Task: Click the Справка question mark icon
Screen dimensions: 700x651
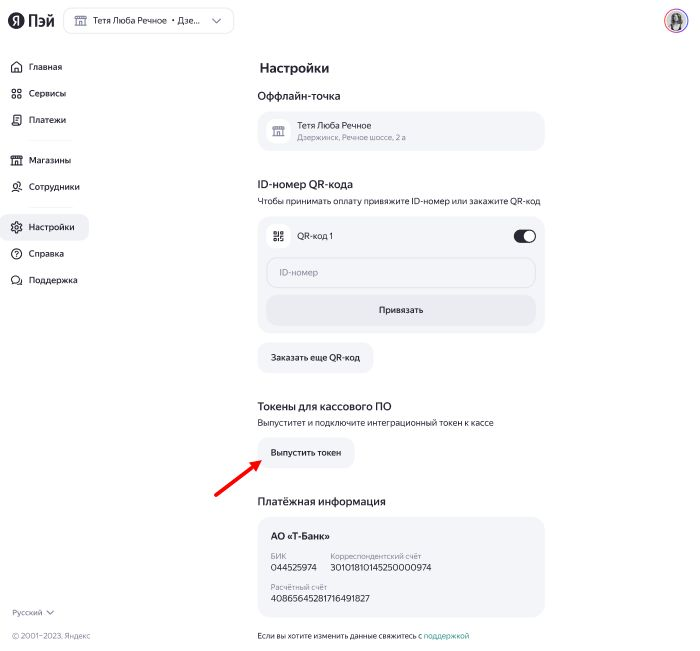Action: coord(16,254)
